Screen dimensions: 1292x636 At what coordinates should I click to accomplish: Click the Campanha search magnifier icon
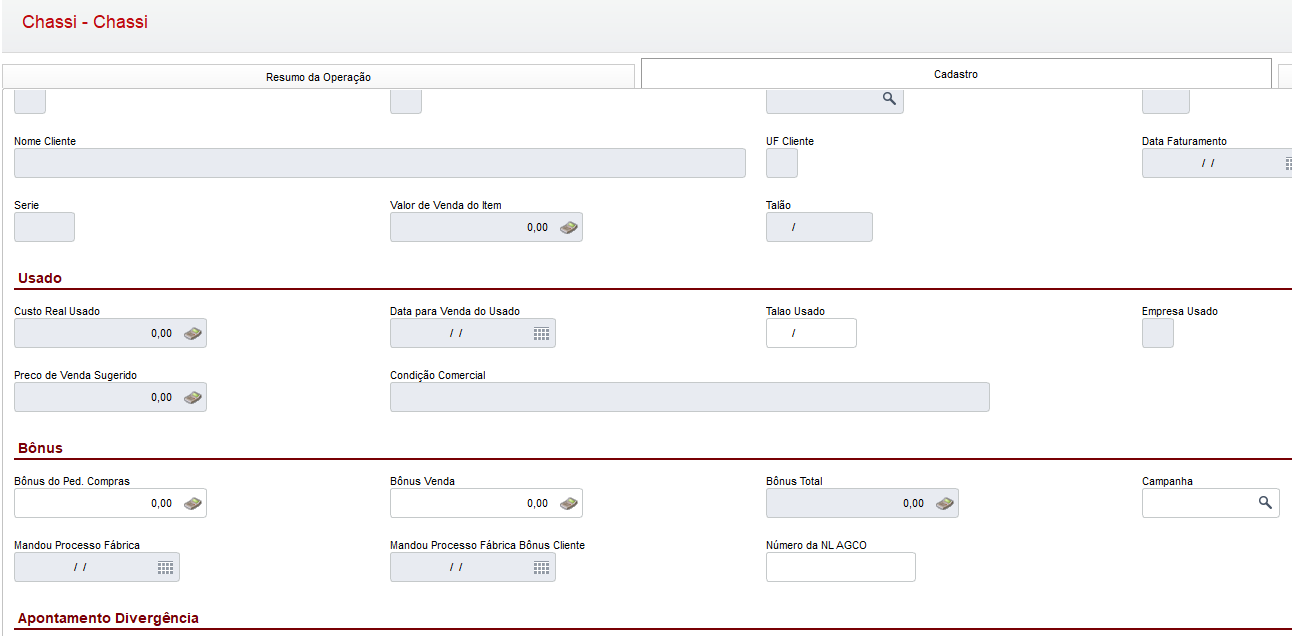click(1265, 502)
